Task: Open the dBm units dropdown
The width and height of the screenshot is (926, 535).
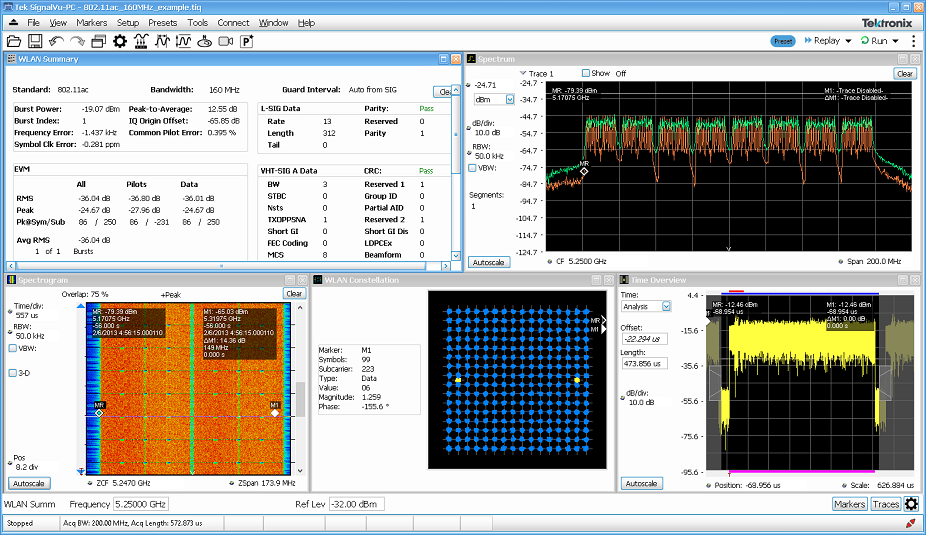Action: tap(509, 100)
